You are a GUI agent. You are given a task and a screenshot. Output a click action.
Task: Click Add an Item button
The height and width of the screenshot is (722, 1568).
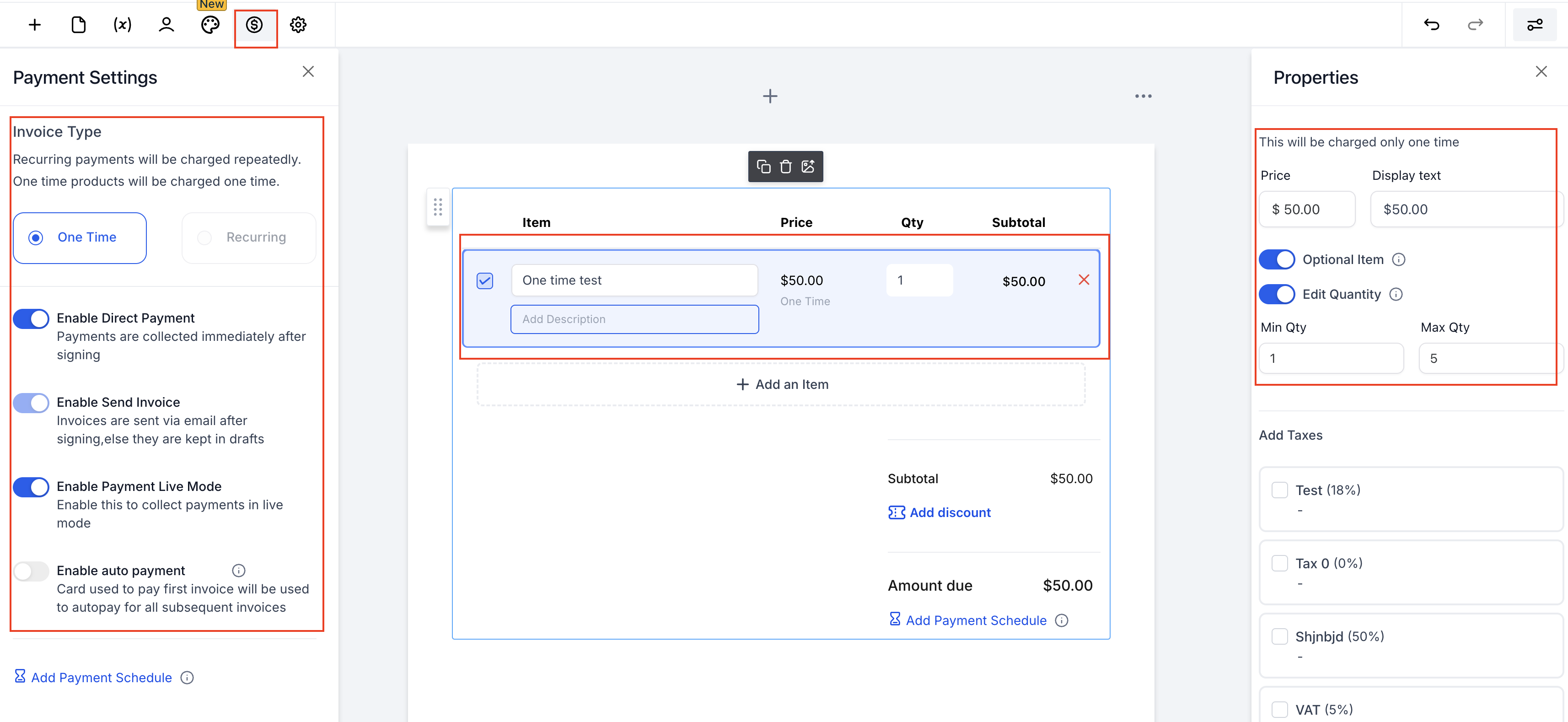[782, 384]
